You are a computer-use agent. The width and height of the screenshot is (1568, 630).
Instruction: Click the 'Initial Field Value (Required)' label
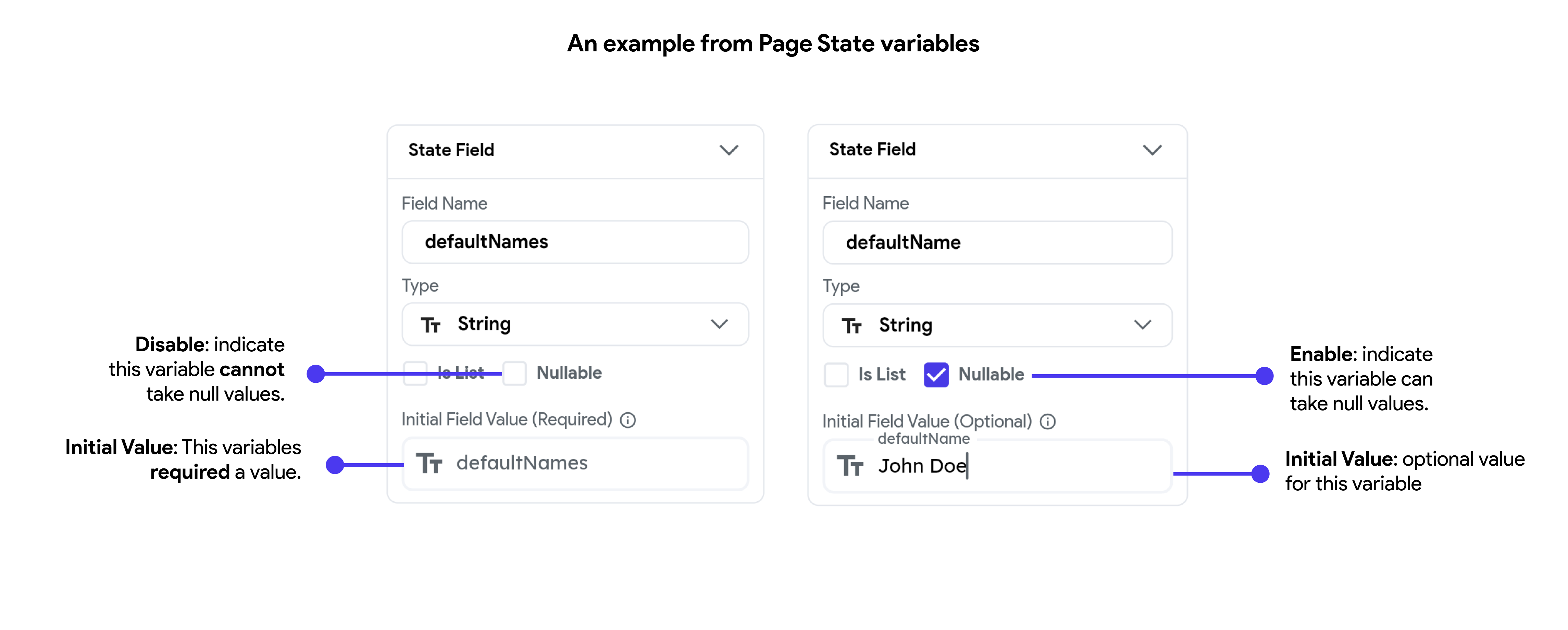pos(507,420)
